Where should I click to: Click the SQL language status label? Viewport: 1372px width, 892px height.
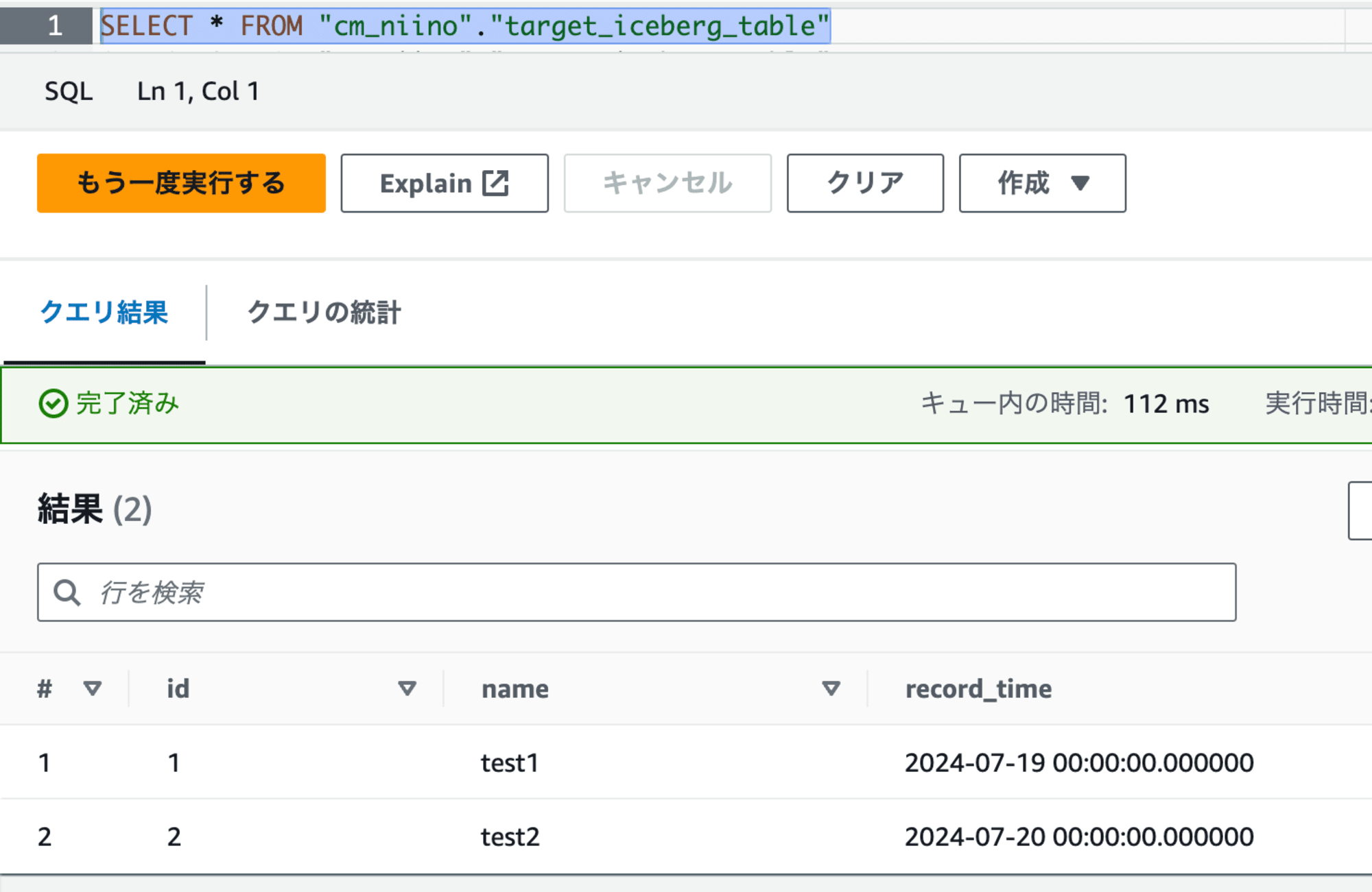point(69,91)
